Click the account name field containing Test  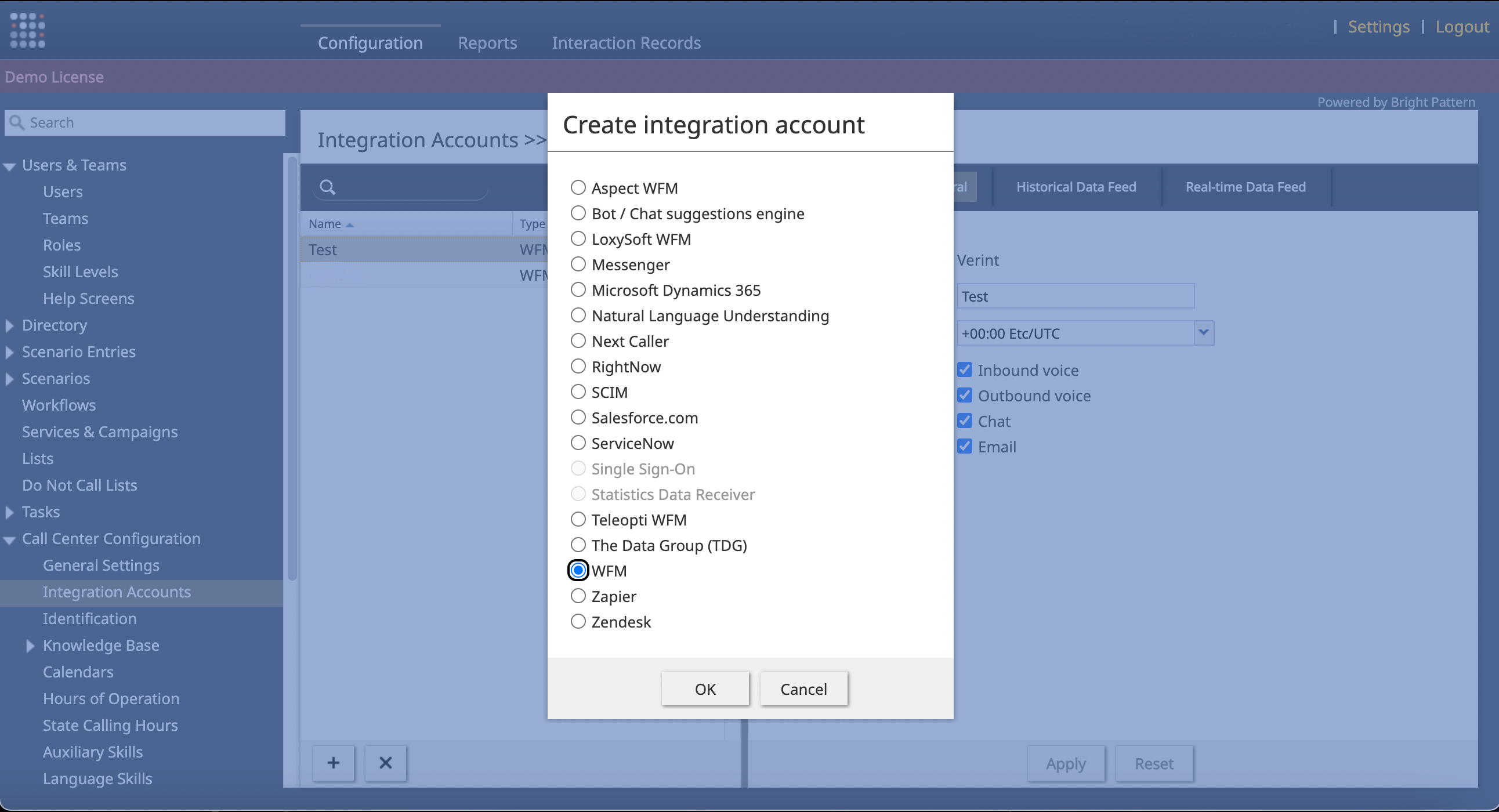pyautogui.click(x=1076, y=296)
